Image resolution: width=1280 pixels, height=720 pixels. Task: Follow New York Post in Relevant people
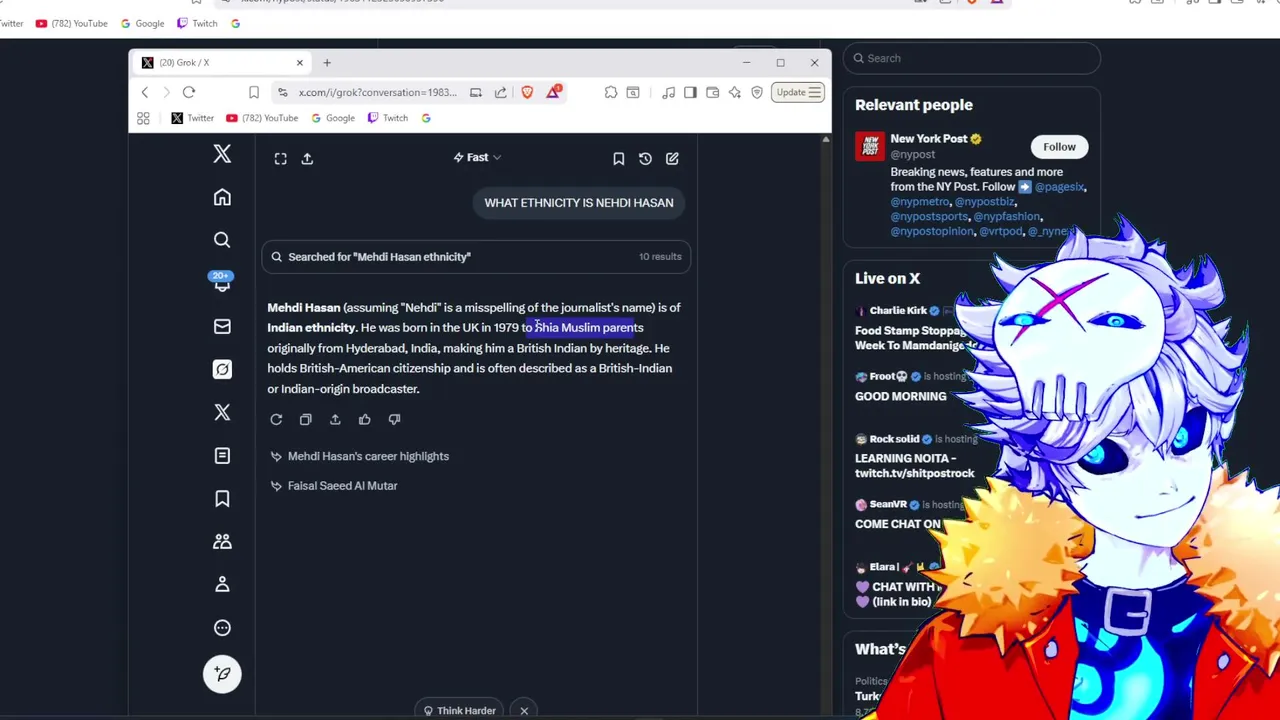click(x=1059, y=147)
